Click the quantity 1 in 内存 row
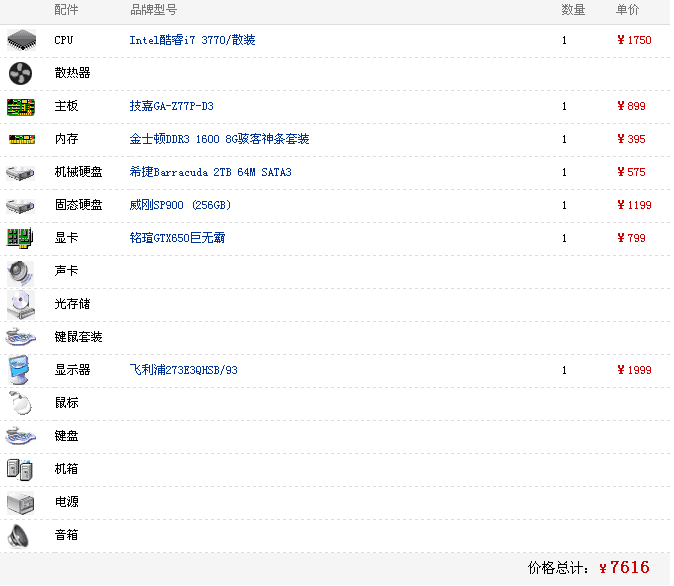The height and width of the screenshot is (586, 674). click(564, 139)
